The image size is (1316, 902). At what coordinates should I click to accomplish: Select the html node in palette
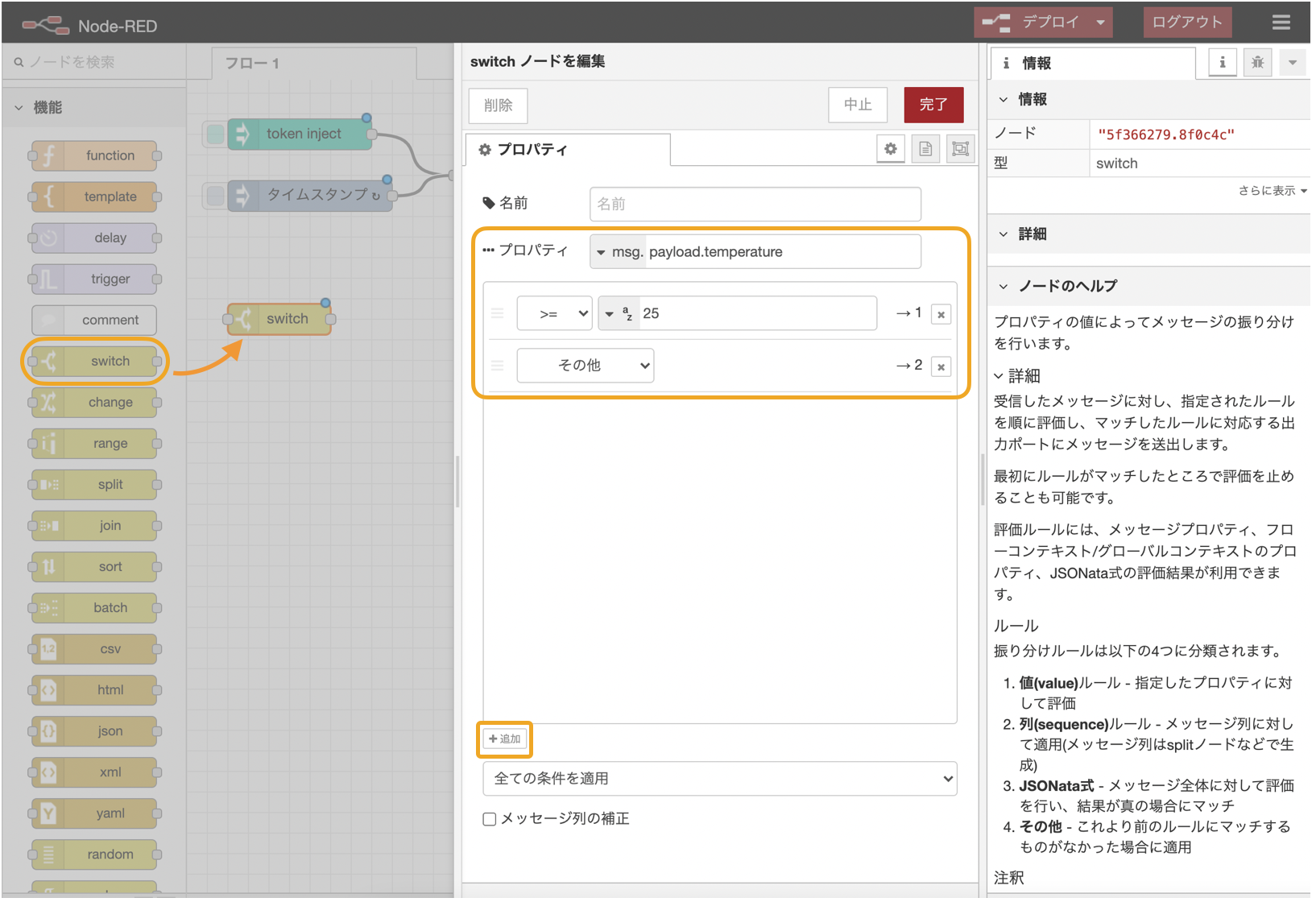(x=95, y=689)
